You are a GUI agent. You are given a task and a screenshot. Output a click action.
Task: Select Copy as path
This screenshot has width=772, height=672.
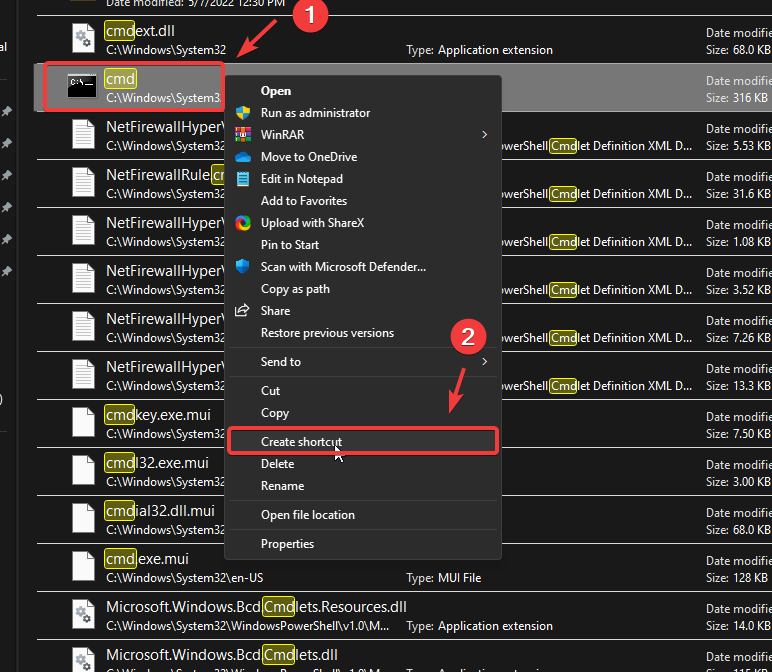363,289
